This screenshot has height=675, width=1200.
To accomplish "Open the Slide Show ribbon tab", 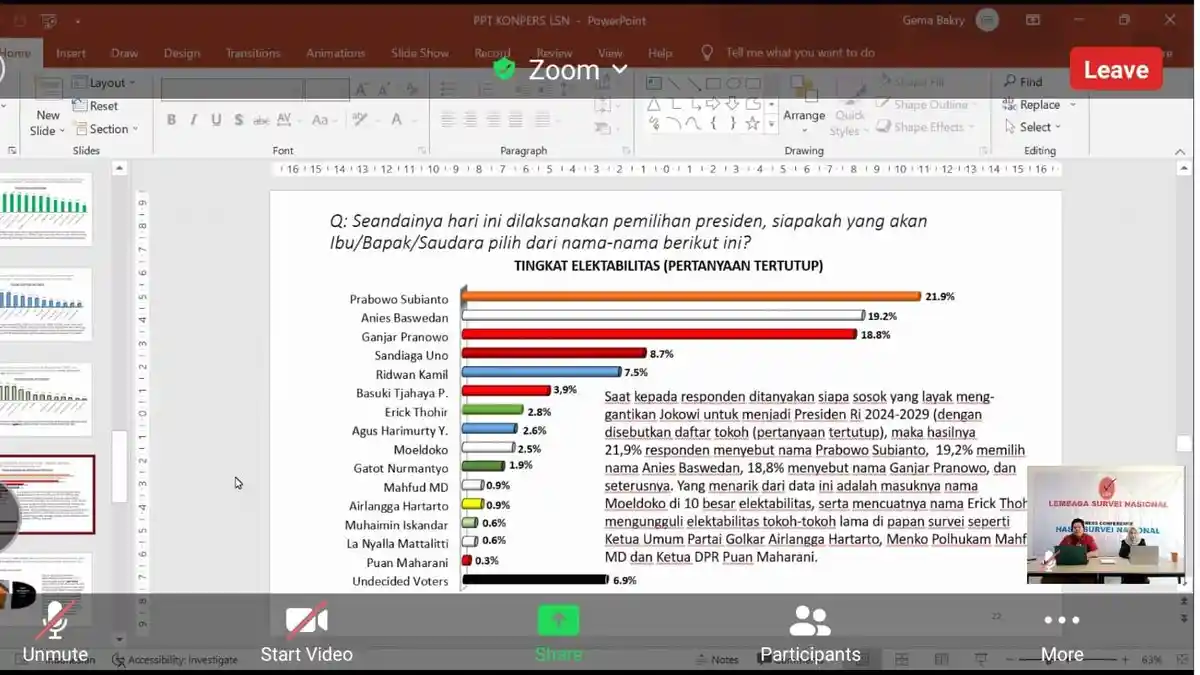I will 419,53.
